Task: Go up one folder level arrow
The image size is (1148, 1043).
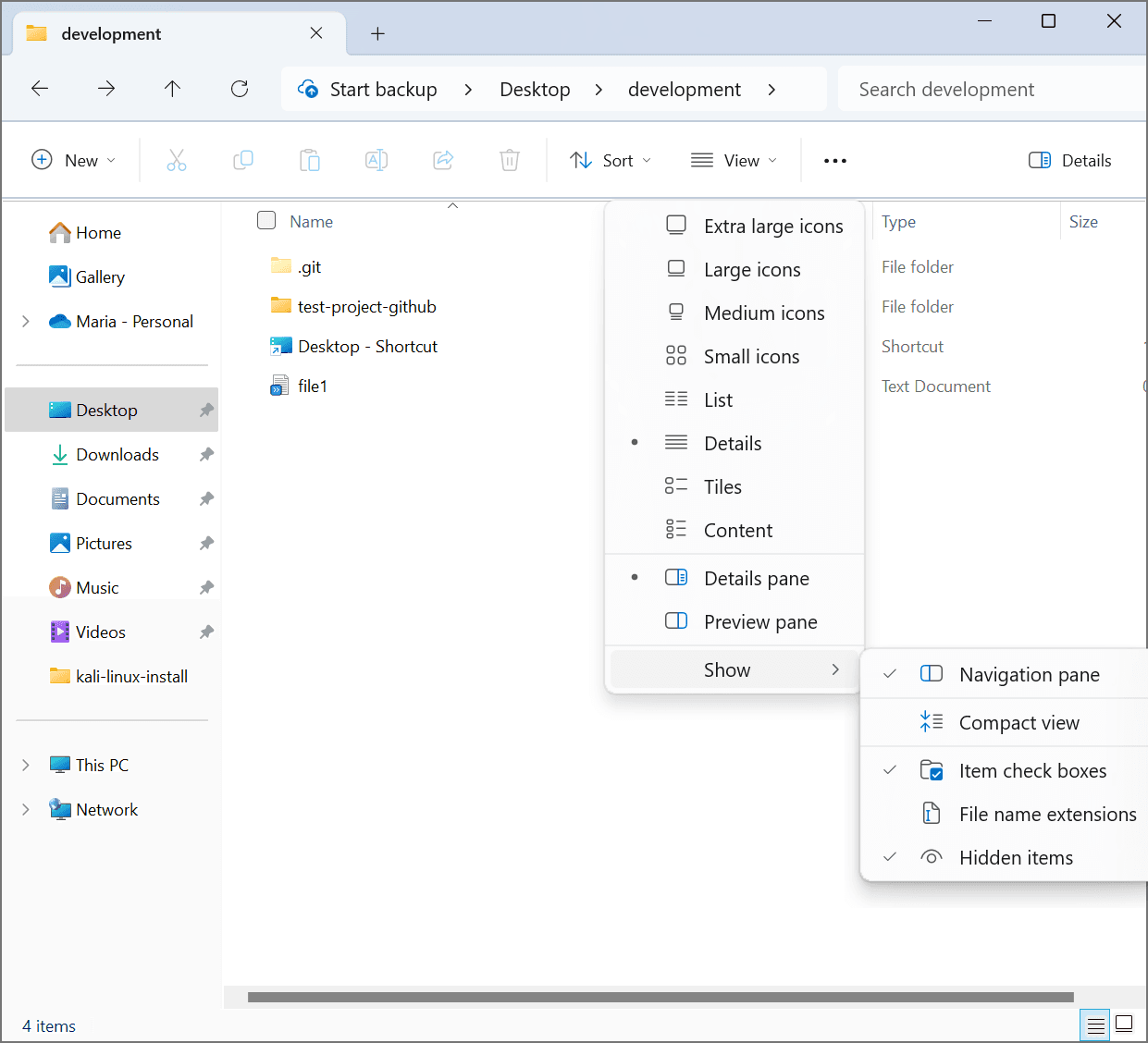Action: (172, 89)
